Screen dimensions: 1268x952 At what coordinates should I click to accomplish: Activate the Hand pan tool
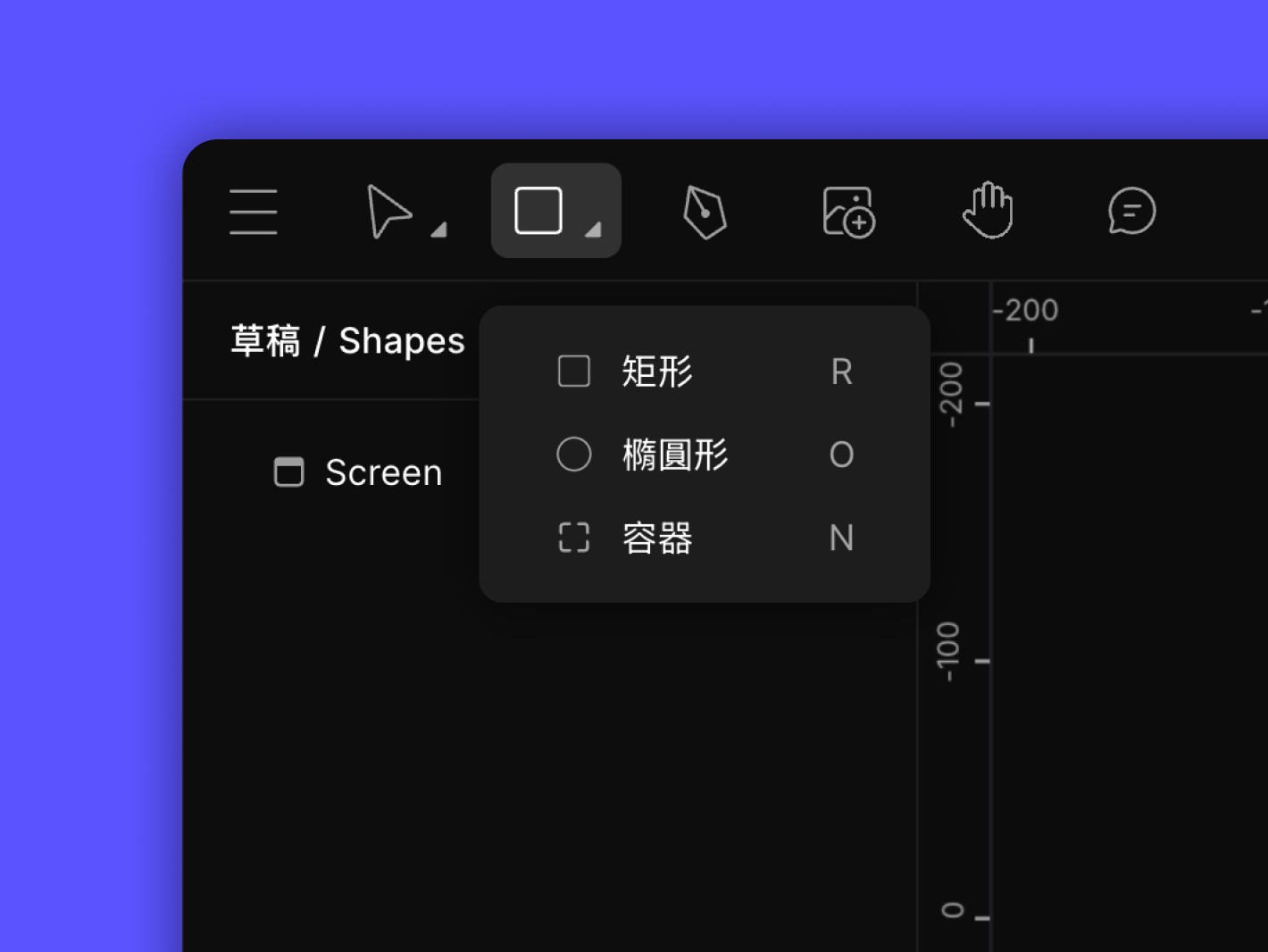point(989,211)
